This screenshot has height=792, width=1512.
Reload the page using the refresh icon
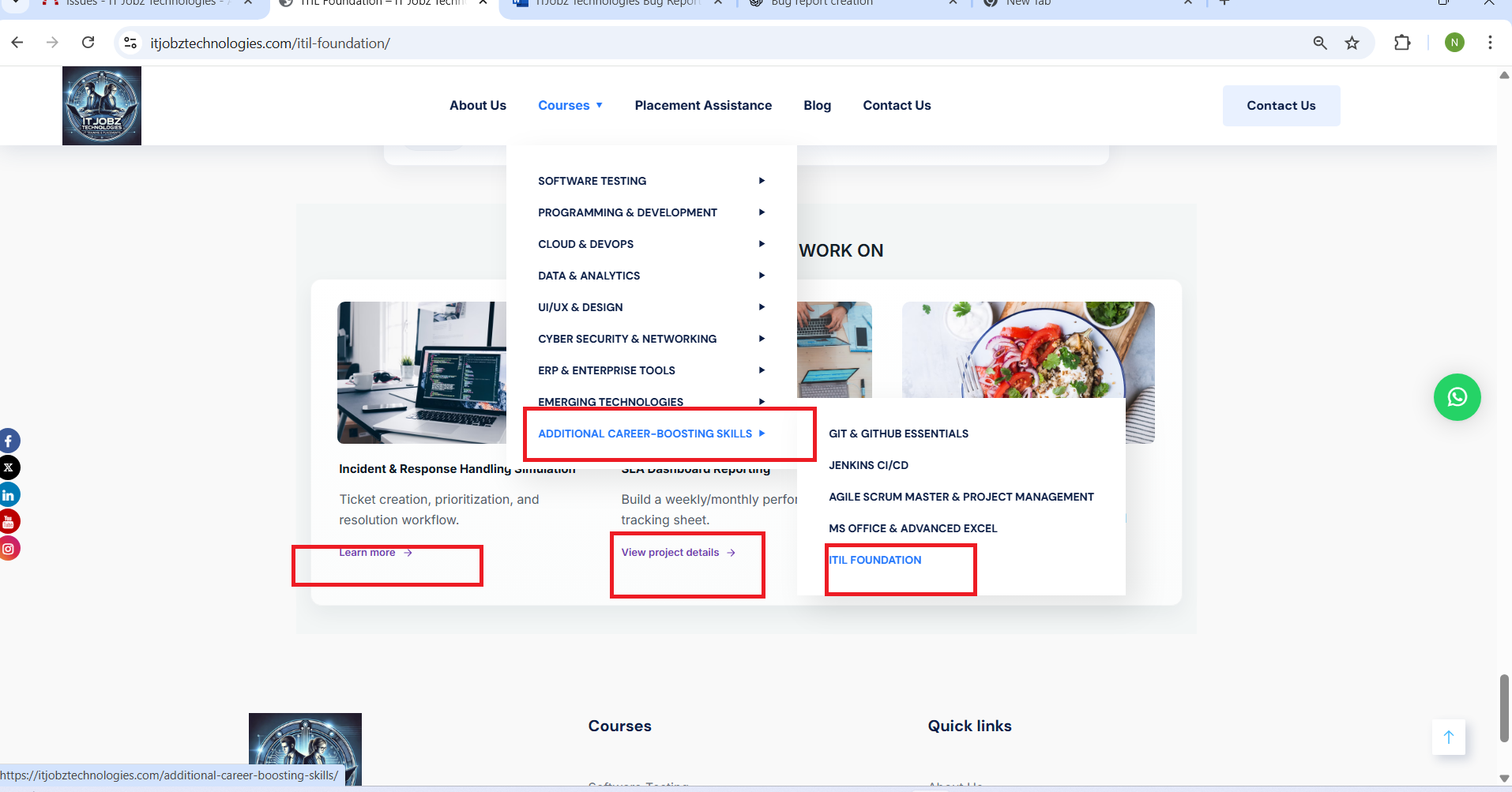pyautogui.click(x=88, y=43)
